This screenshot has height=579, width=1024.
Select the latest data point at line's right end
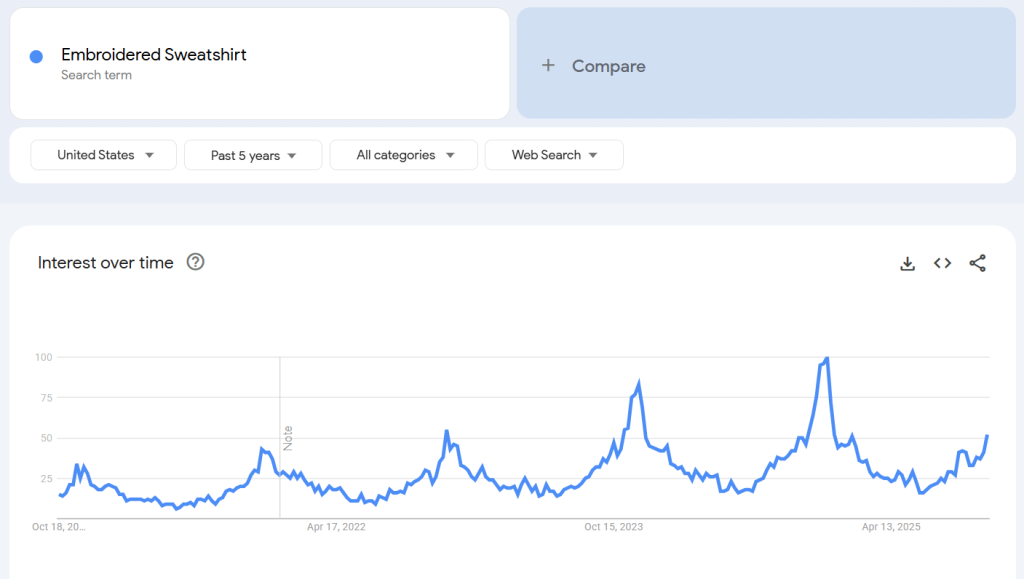click(988, 436)
